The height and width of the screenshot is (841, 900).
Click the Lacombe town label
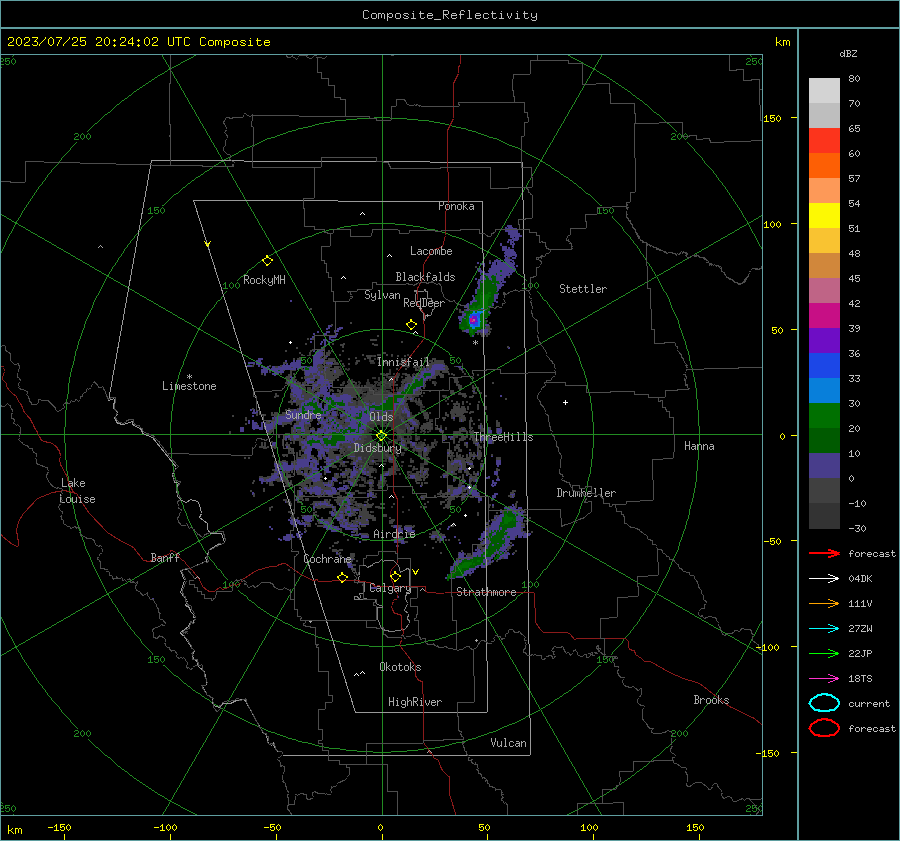point(431,251)
